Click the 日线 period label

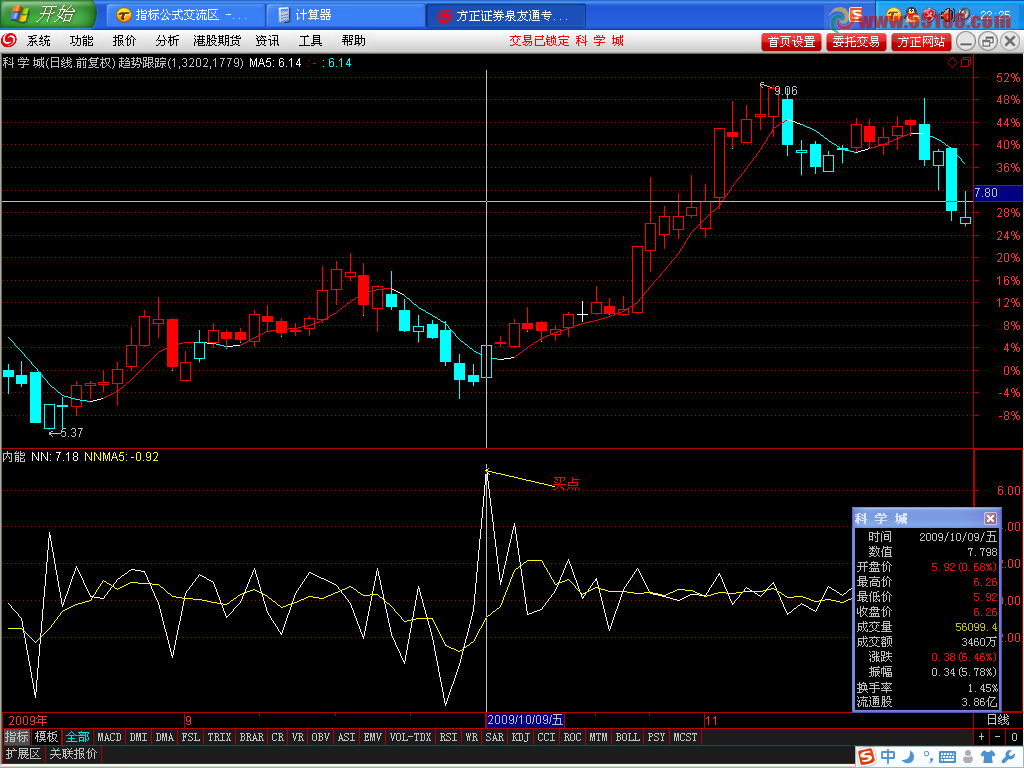[998, 720]
